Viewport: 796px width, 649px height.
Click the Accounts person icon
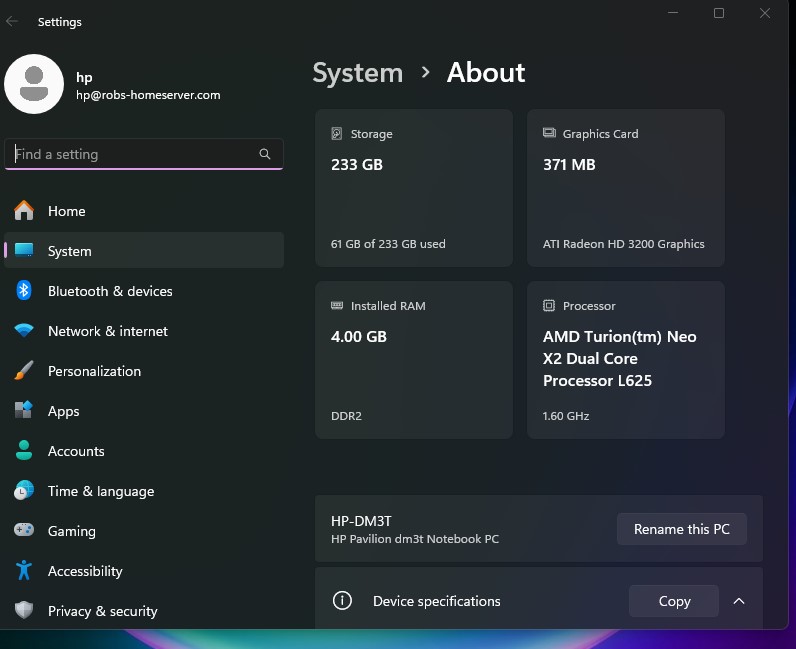pyautogui.click(x=24, y=451)
